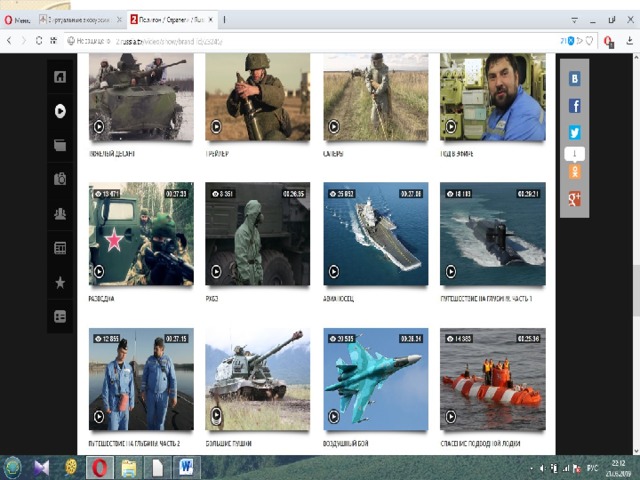Viewport: 640px width, 480px height.
Task: Click the star favorites icon in sidebar
Action: (x=60, y=282)
